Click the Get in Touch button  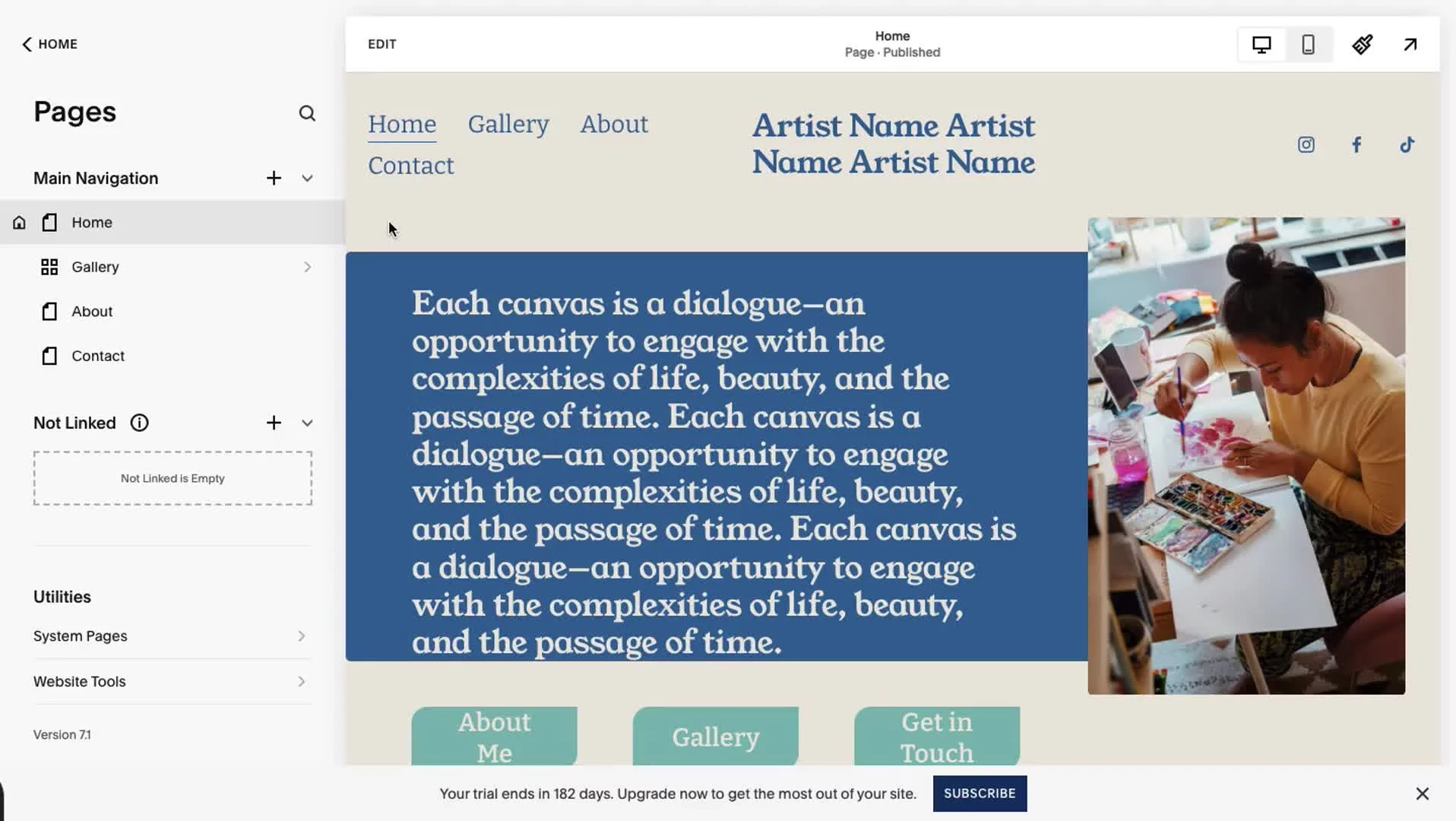[937, 737]
